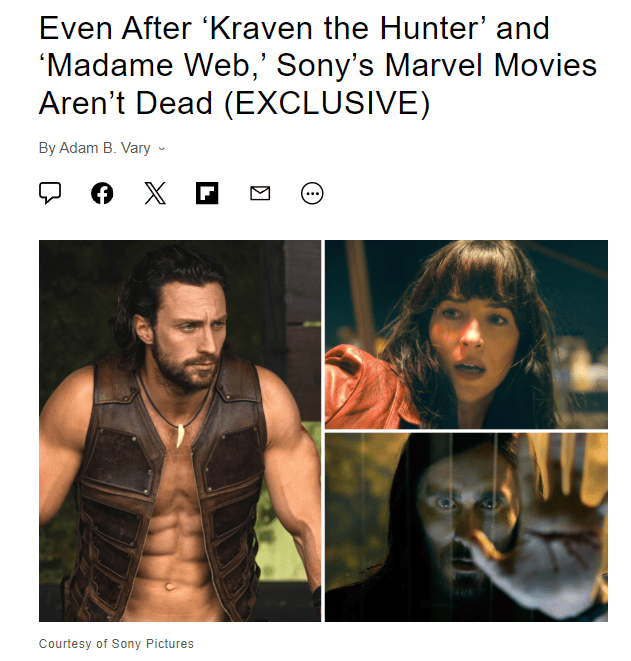Click the tooth pendant necklace in the photo

coord(180,435)
